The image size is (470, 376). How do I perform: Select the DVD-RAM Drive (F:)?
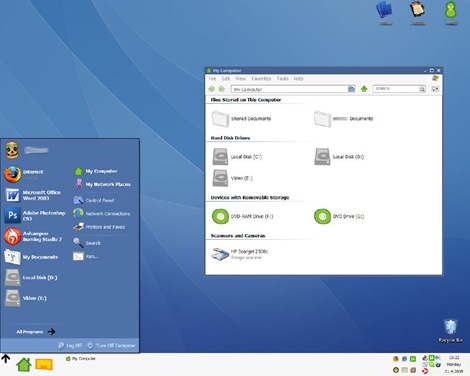pyautogui.click(x=243, y=216)
